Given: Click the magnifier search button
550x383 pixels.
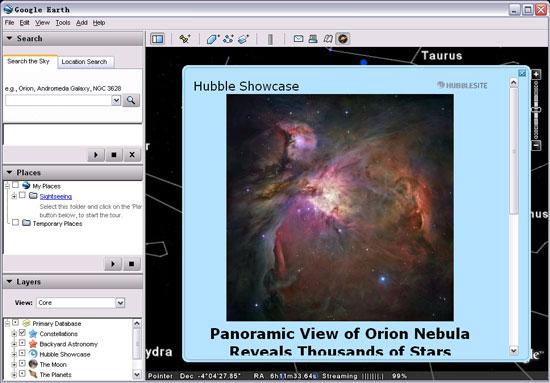Looking at the screenshot, I should click(131, 100).
